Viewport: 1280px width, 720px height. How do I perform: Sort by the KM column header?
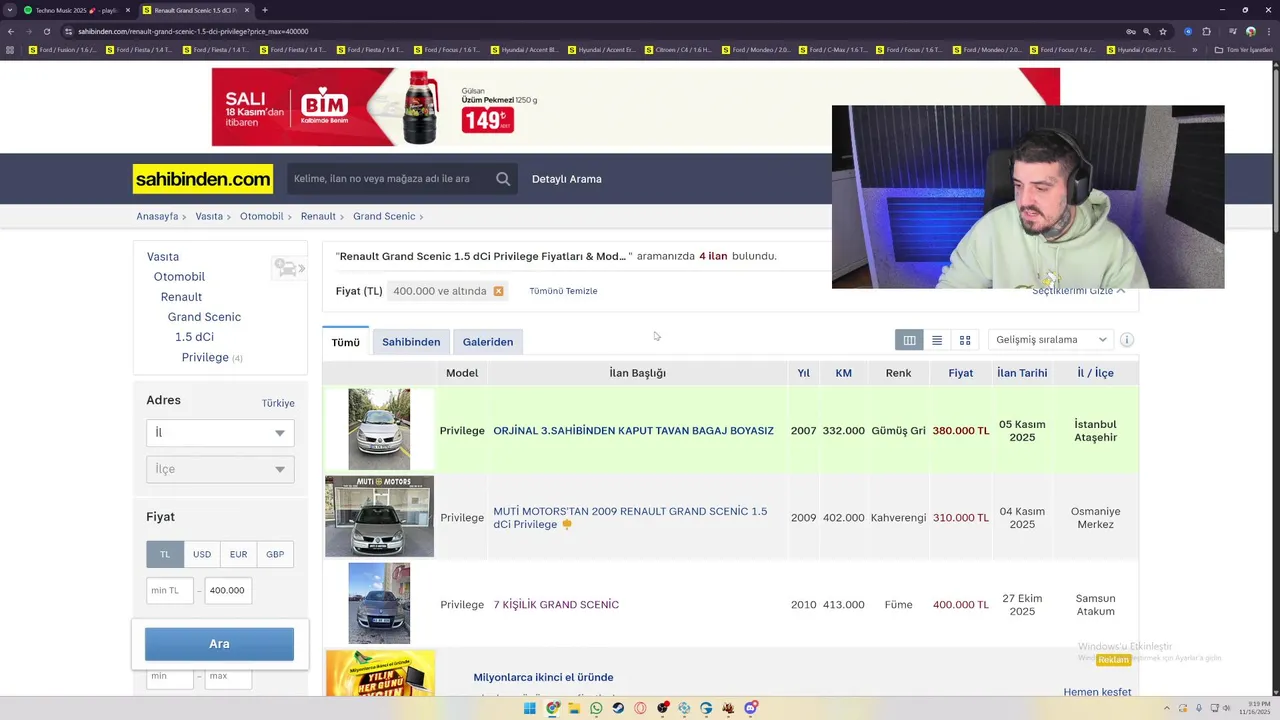click(843, 373)
